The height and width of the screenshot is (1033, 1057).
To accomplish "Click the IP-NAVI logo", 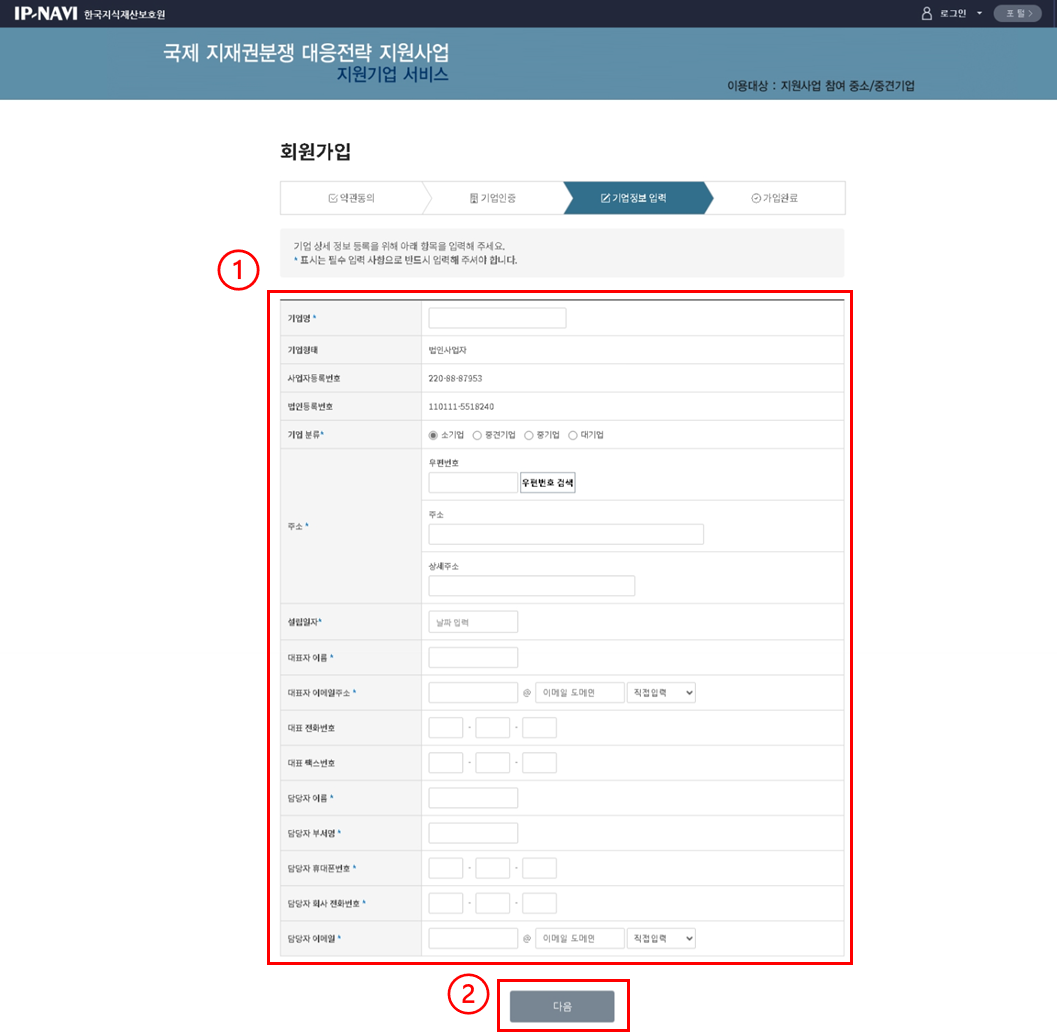I will (x=46, y=13).
